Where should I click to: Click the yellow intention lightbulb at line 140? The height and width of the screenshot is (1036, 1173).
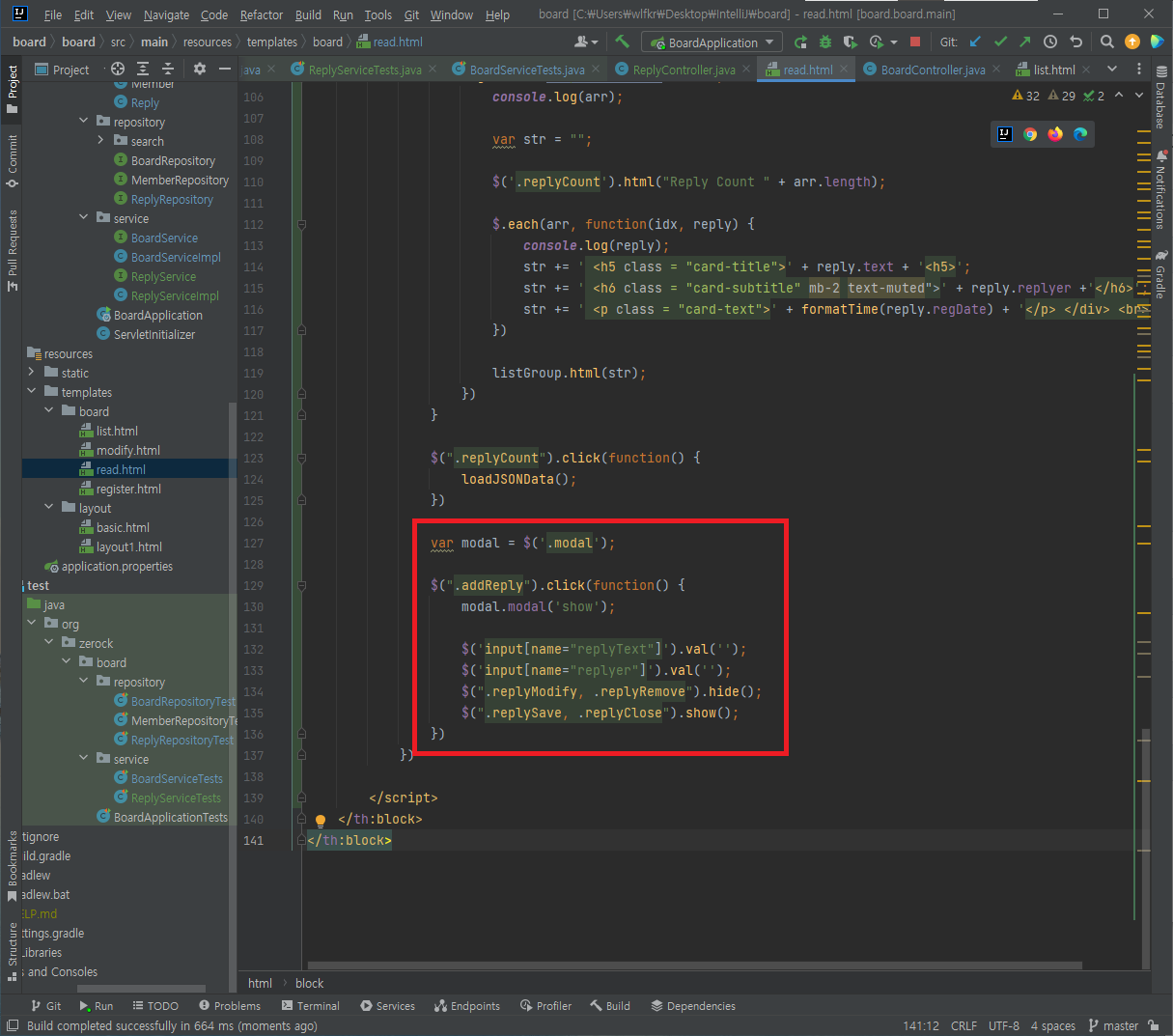click(321, 821)
